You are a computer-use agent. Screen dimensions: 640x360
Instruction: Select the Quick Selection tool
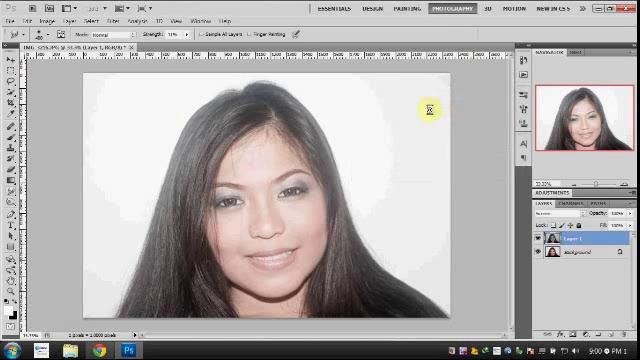(x=11, y=92)
